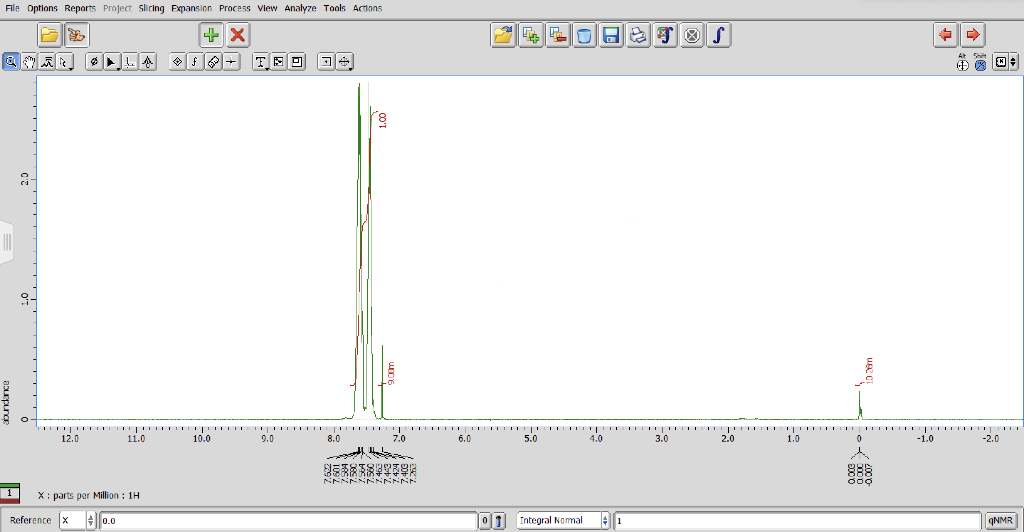The width and height of the screenshot is (1024, 532).
Task: Open the Expansion menu
Action: pos(191,8)
